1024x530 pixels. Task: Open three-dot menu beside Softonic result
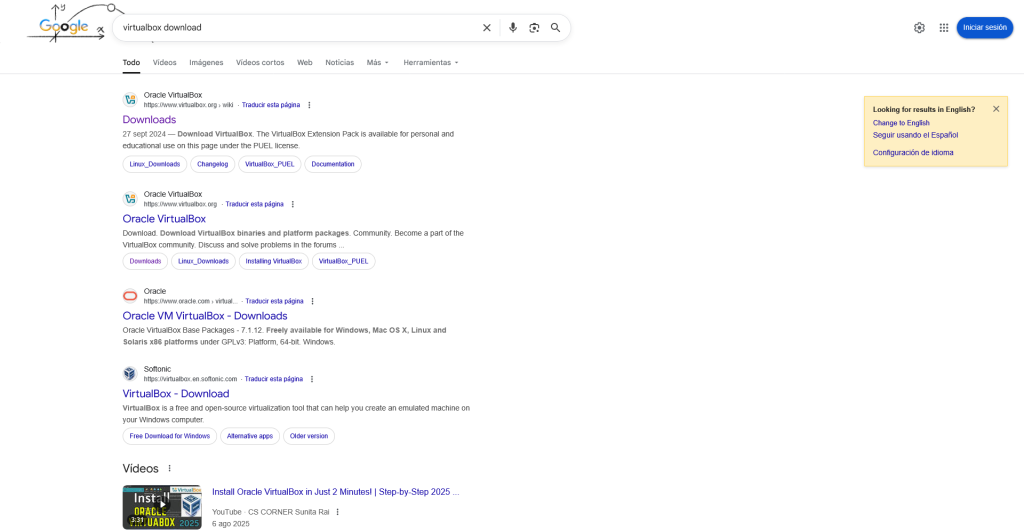pos(312,379)
